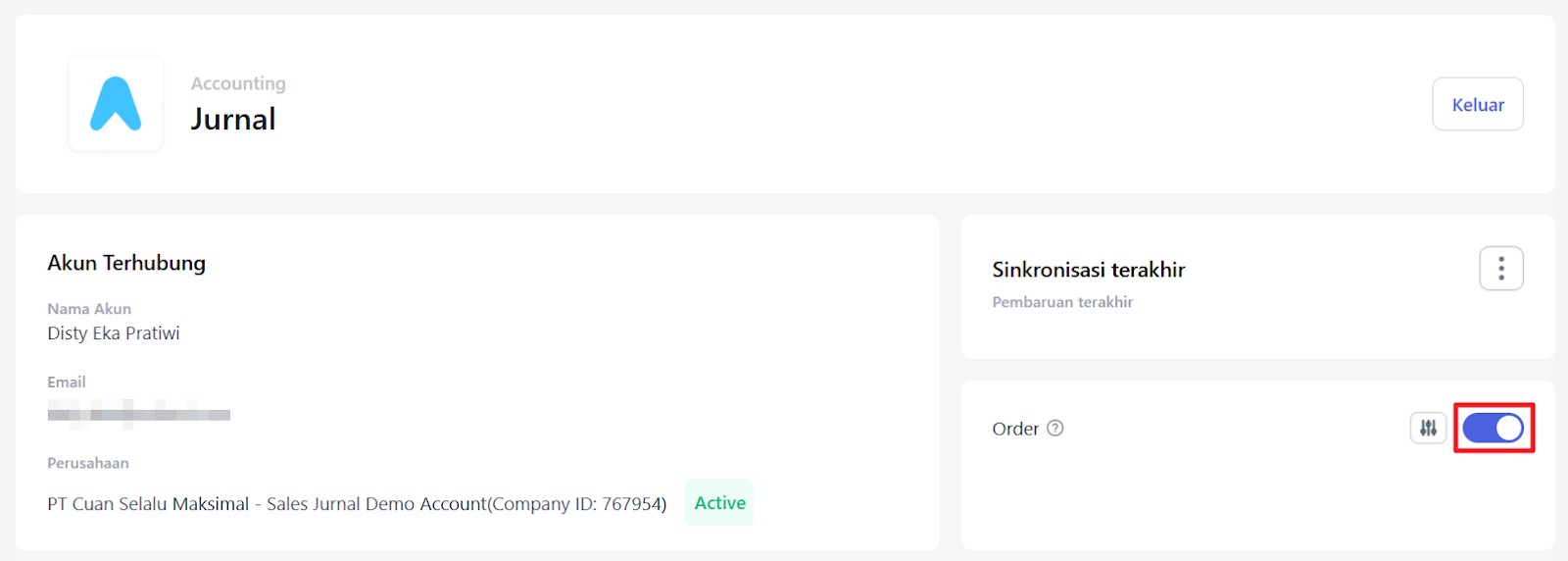Click the help icon next to Order

pyautogui.click(x=1054, y=429)
